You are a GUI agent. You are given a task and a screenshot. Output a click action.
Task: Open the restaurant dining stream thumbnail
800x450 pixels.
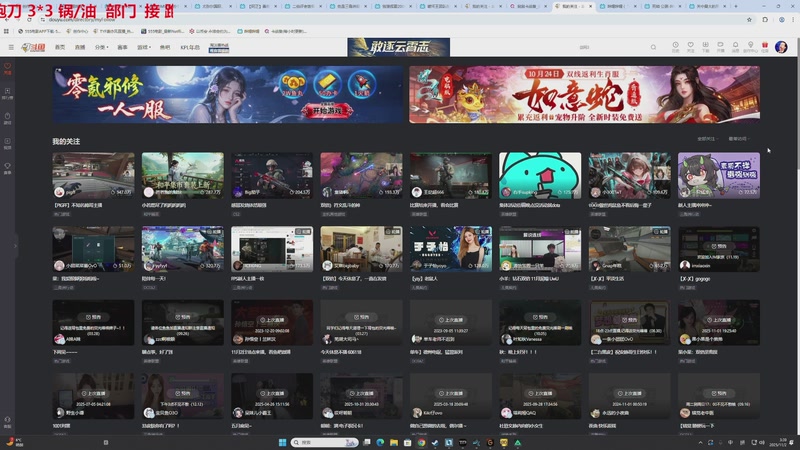pos(361,249)
